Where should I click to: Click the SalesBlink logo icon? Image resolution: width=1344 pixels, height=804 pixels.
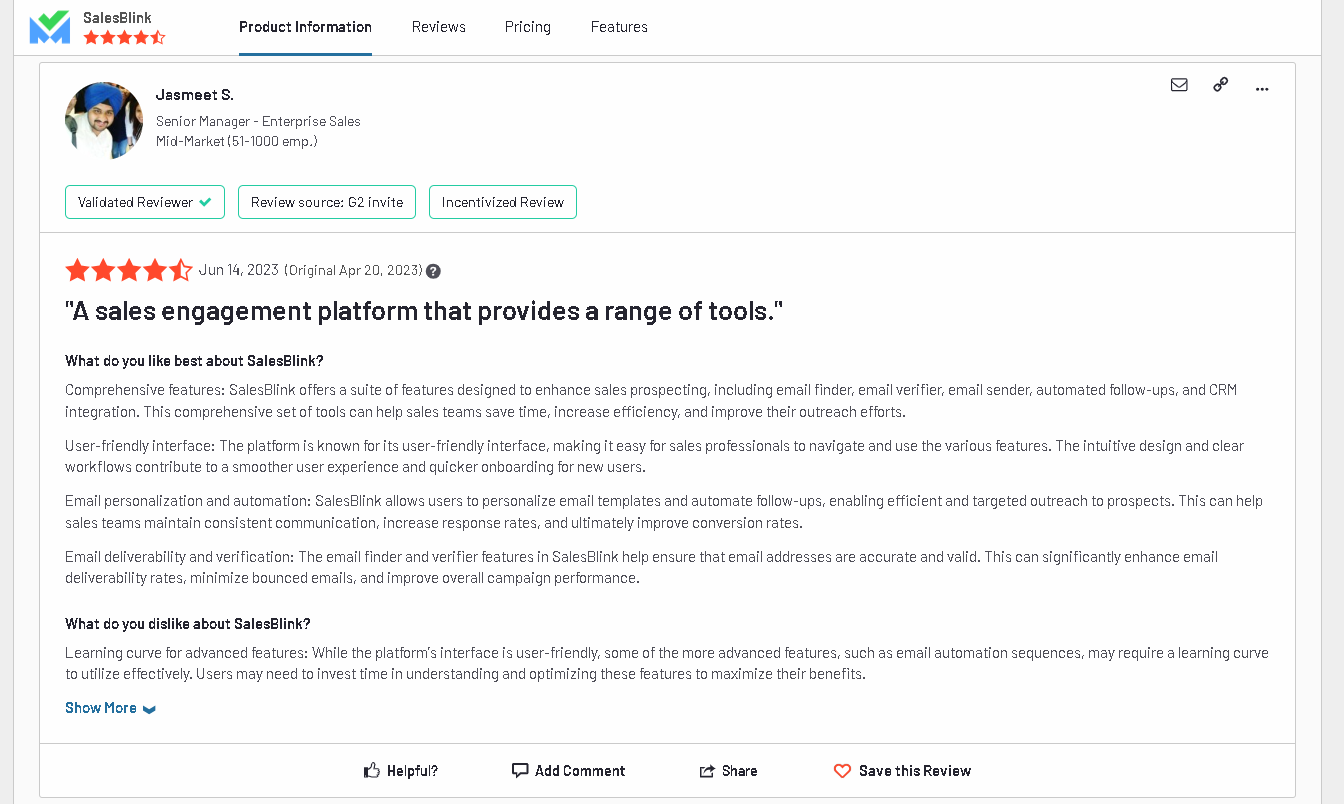pyautogui.click(x=50, y=27)
